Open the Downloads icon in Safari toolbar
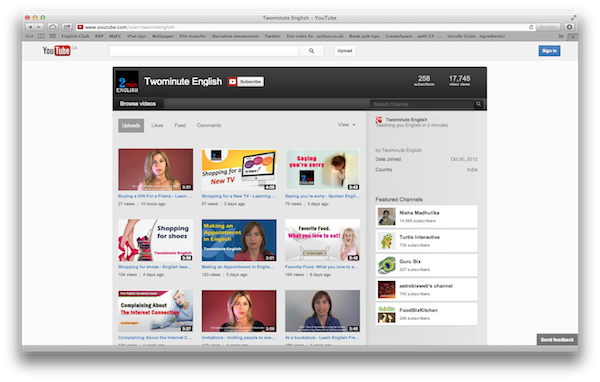Image resolution: width=600 pixels, height=382 pixels. tap(569, 27)
